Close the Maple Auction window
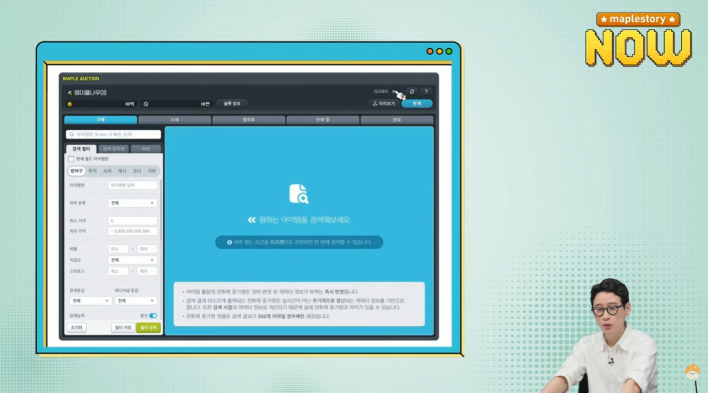 [432, 79]
